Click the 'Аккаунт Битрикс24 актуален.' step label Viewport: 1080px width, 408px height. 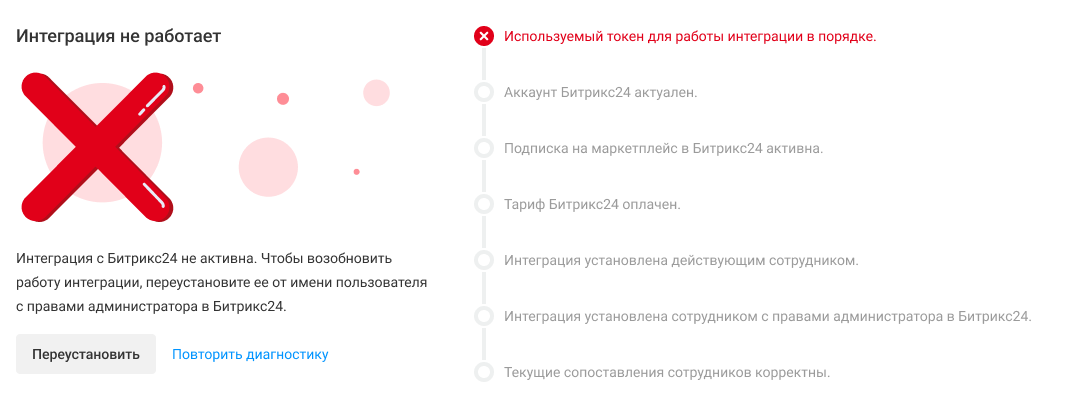tap(600, 93)
